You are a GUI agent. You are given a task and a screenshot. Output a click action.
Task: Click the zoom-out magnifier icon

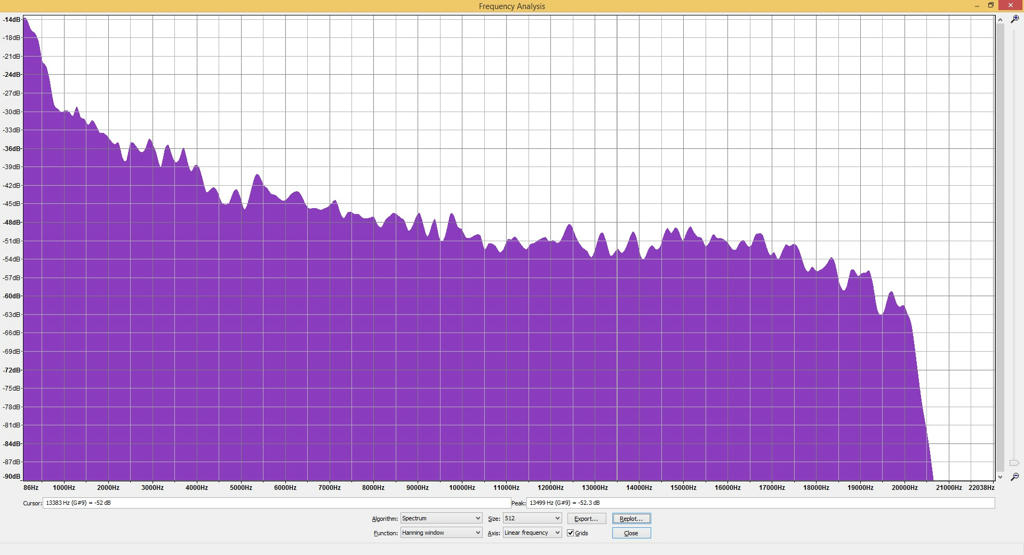(1015, 477)
